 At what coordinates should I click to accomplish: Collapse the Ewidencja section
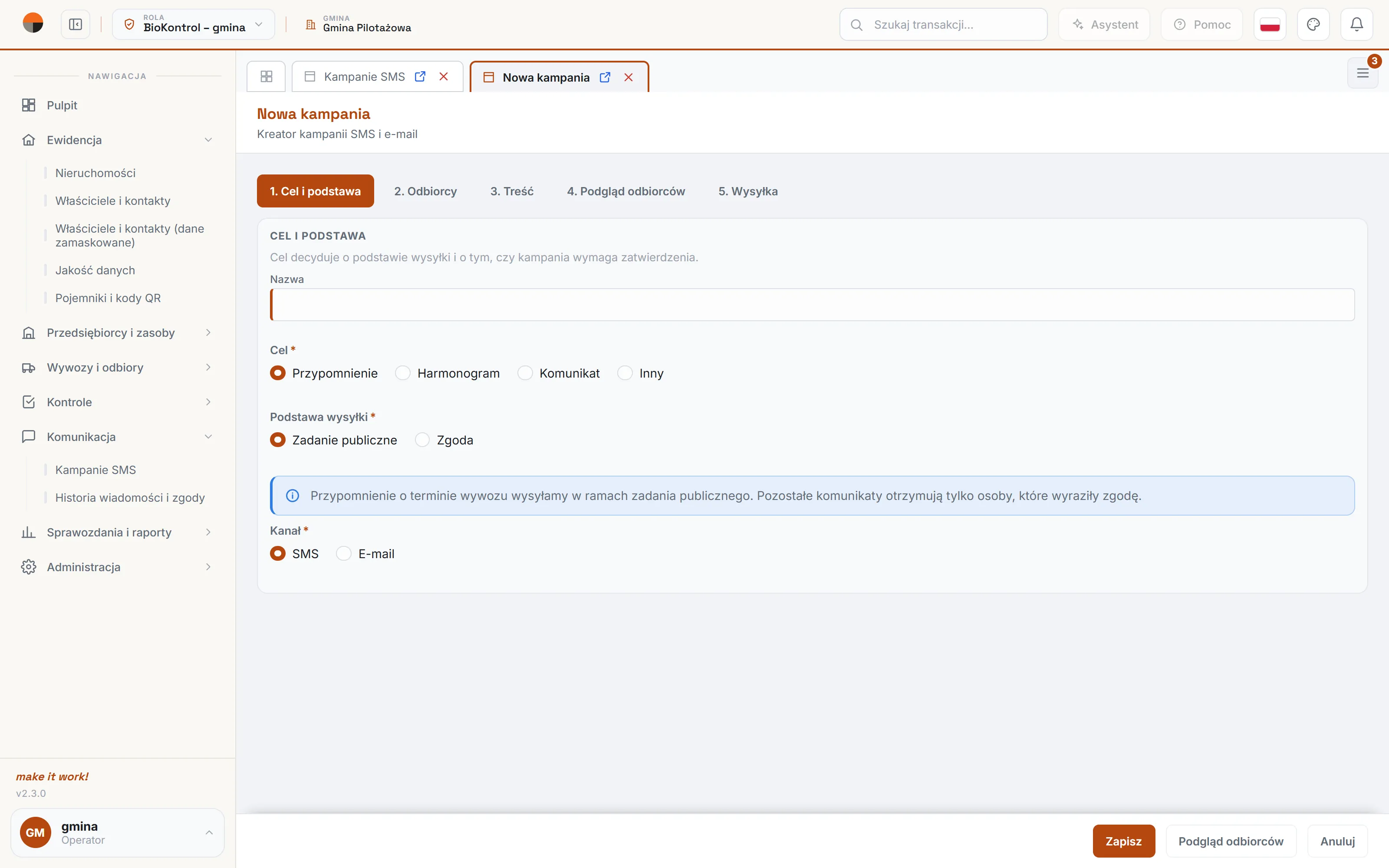pyautogui.click(x=118, y=140)
